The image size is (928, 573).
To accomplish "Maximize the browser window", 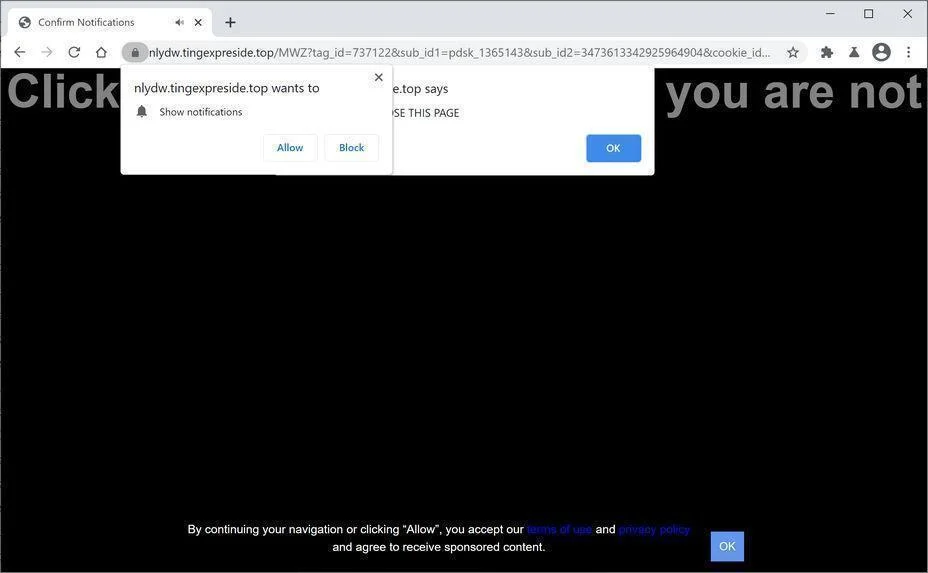I will (x=868, y=13).
